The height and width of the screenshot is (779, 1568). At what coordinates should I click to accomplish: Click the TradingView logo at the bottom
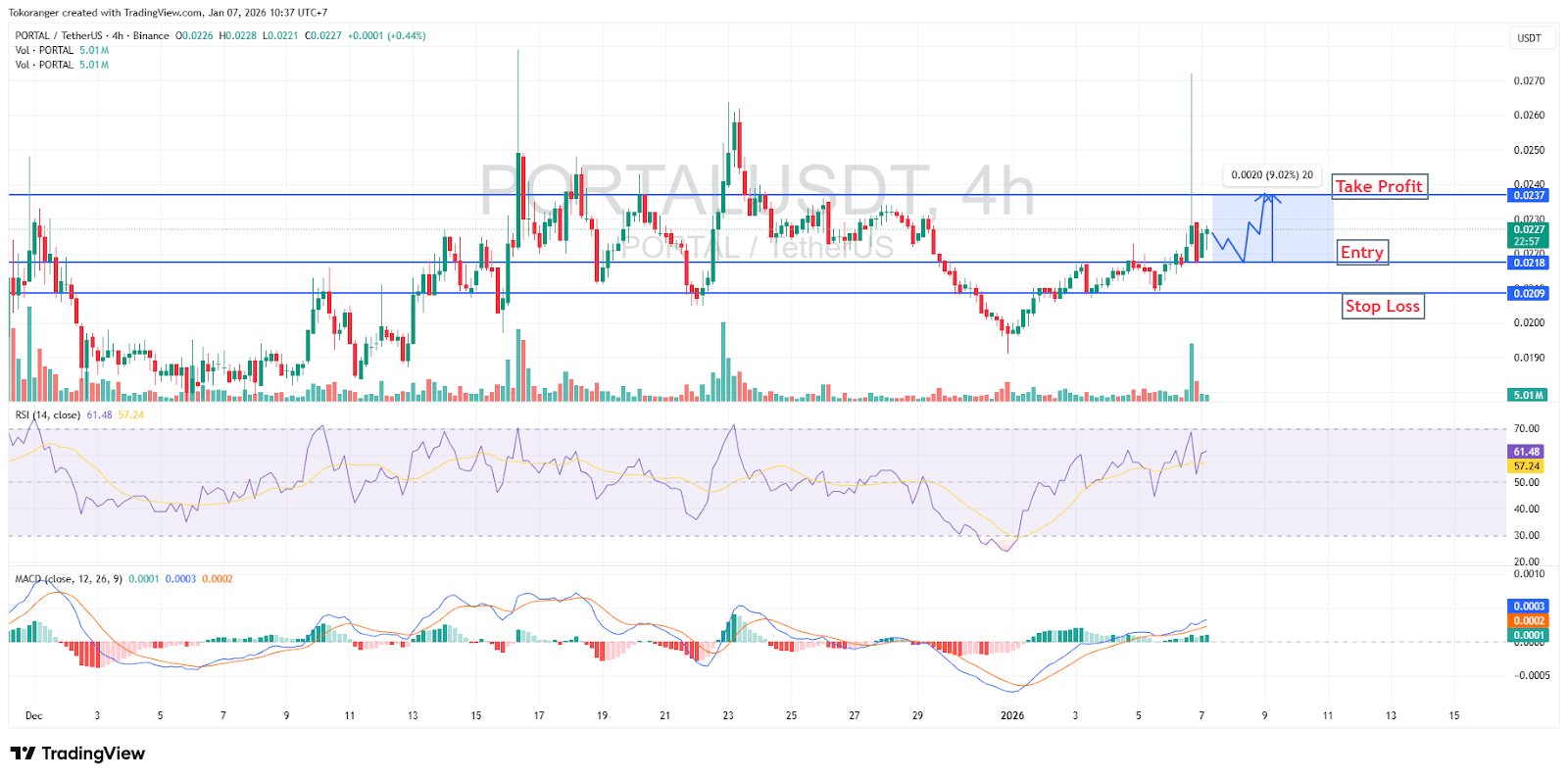[x=77, y=754]
